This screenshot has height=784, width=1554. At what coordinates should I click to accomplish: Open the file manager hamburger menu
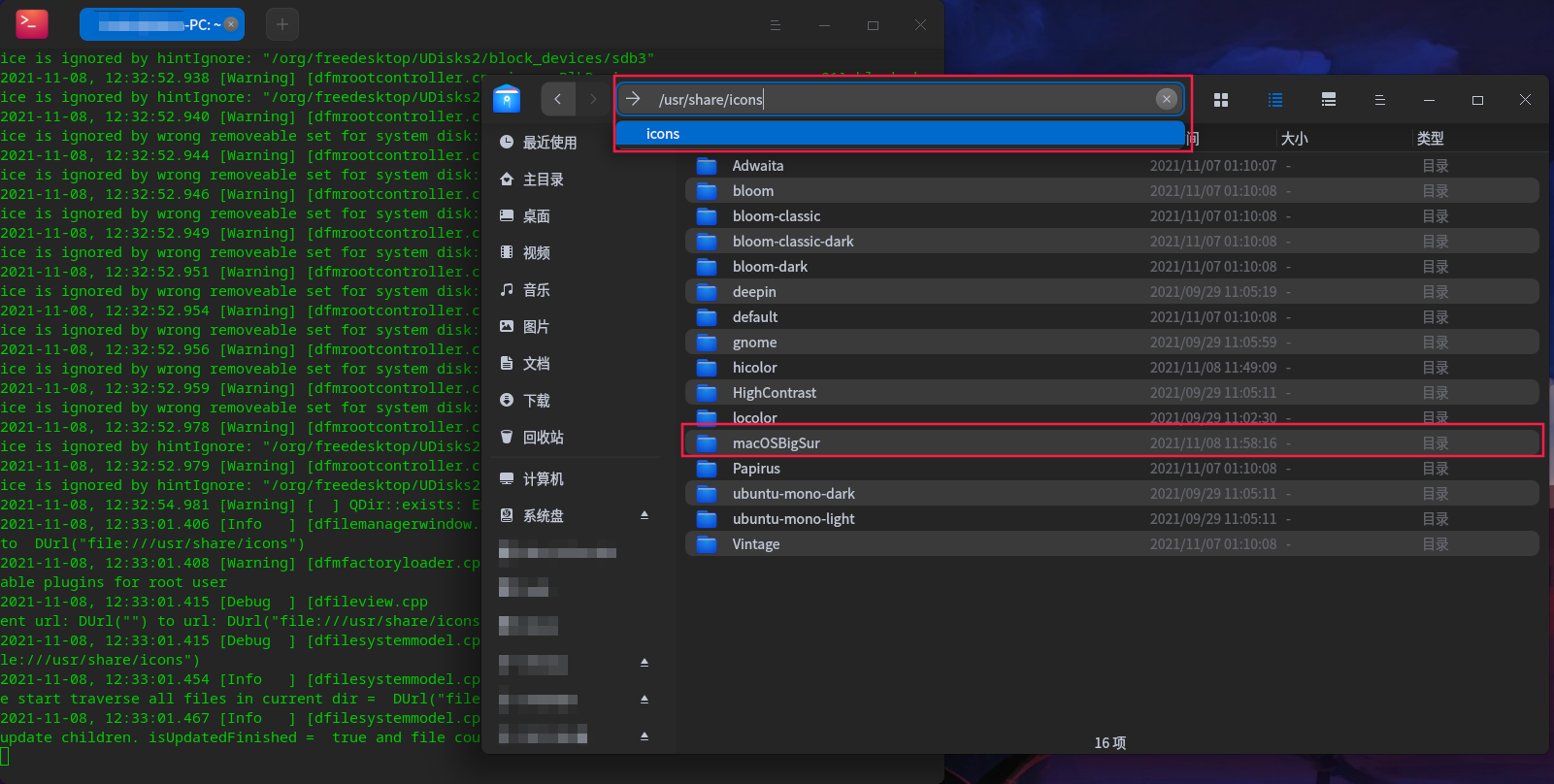pos(1379,100)
